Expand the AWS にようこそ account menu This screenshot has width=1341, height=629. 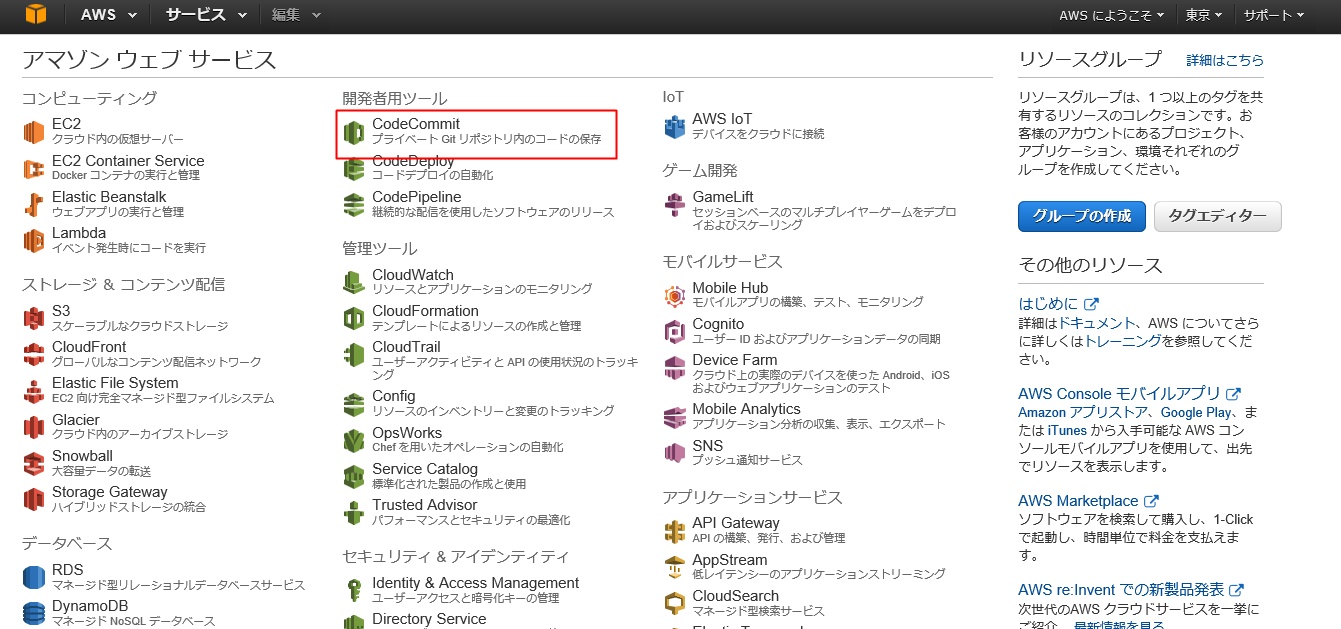point(1111,15)
